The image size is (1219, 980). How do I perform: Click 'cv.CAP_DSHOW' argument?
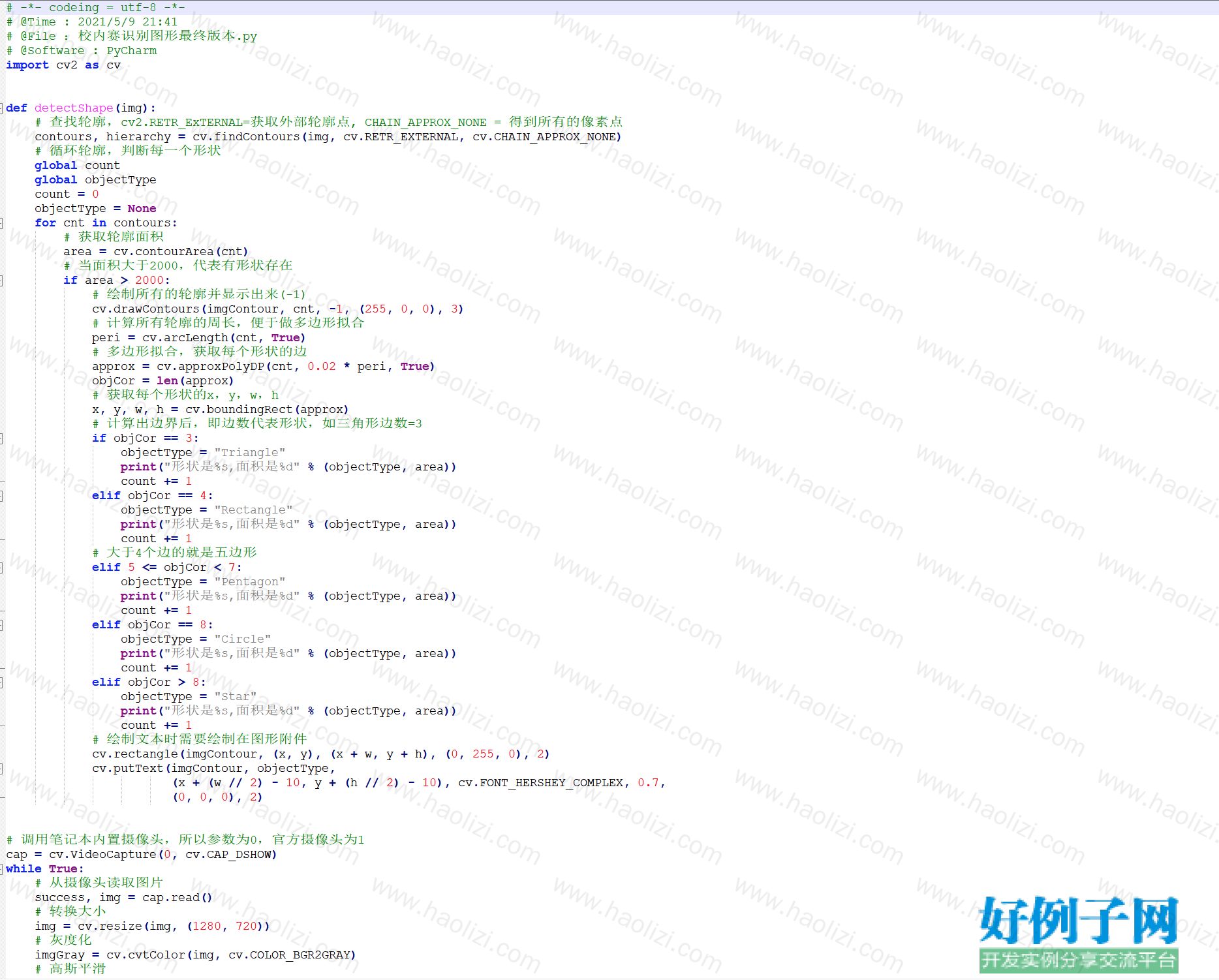[228, 855]
